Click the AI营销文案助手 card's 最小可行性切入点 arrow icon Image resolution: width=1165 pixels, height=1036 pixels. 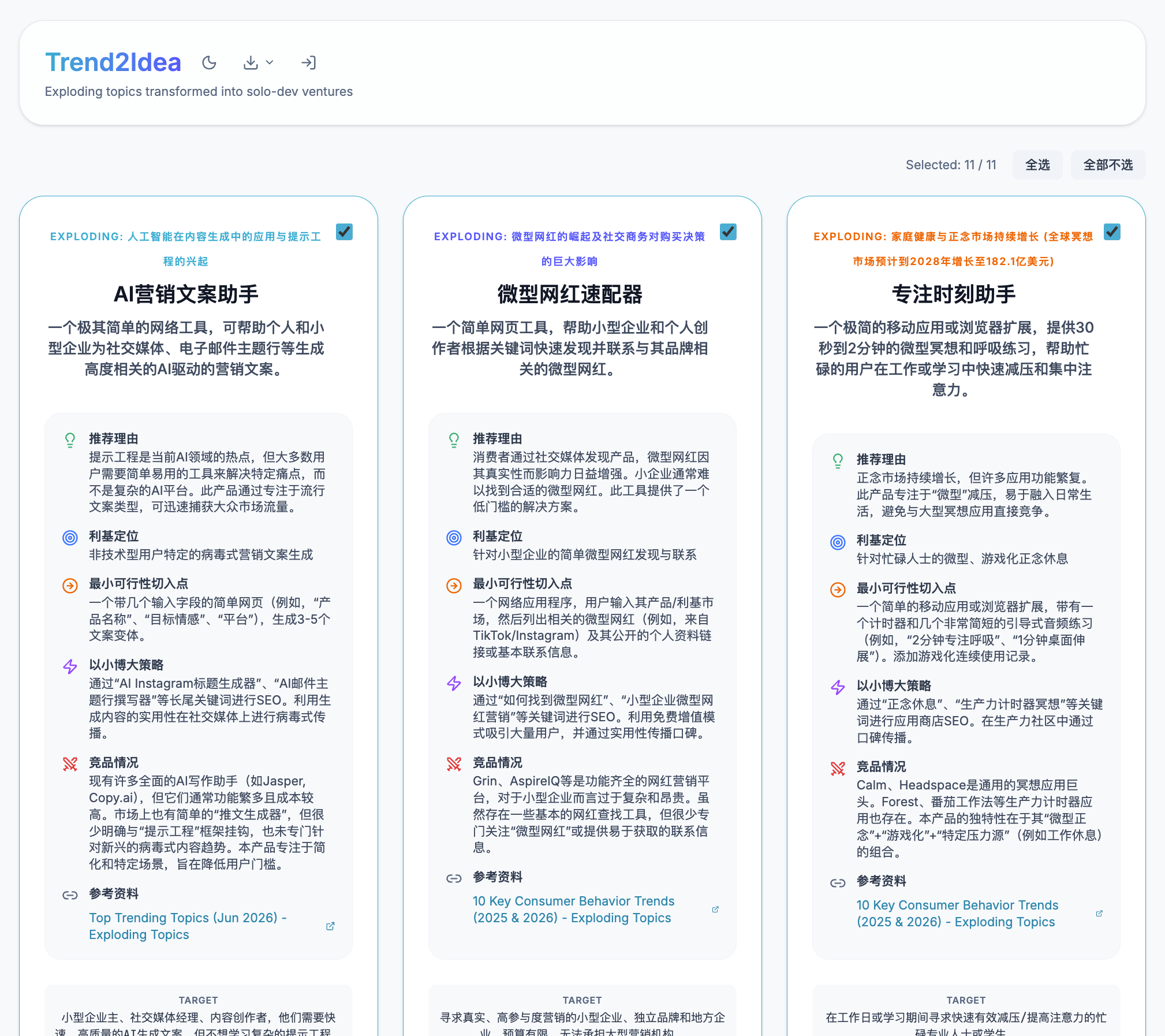point(70,586)
